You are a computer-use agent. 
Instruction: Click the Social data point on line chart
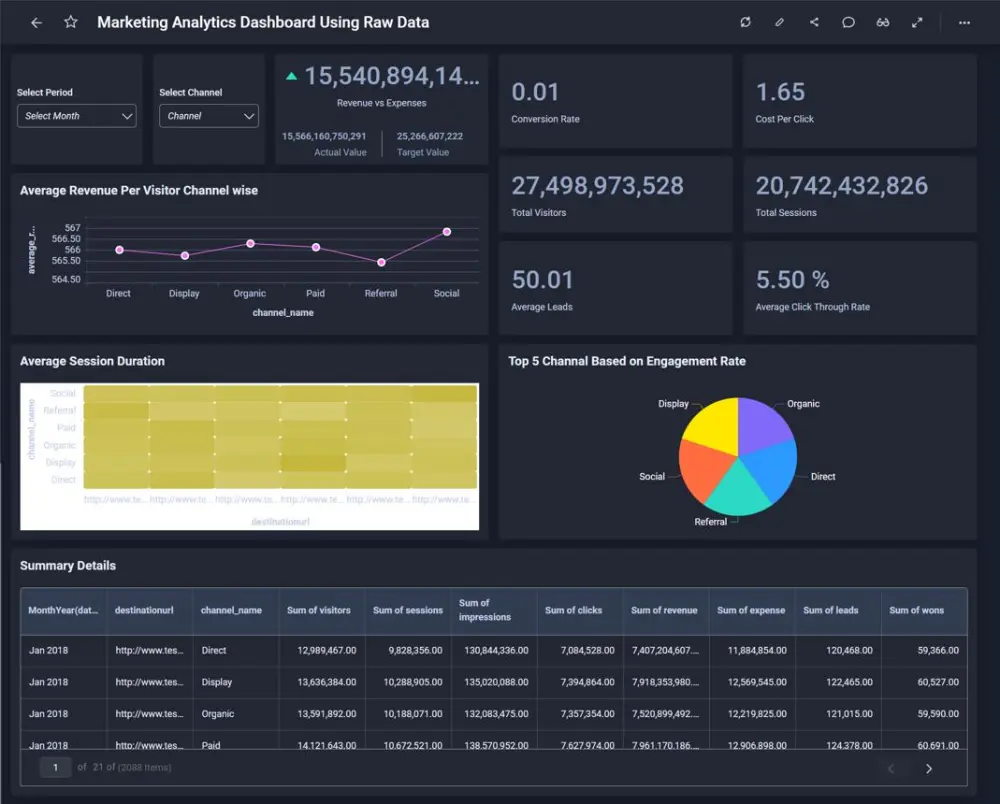click(446, 232)
